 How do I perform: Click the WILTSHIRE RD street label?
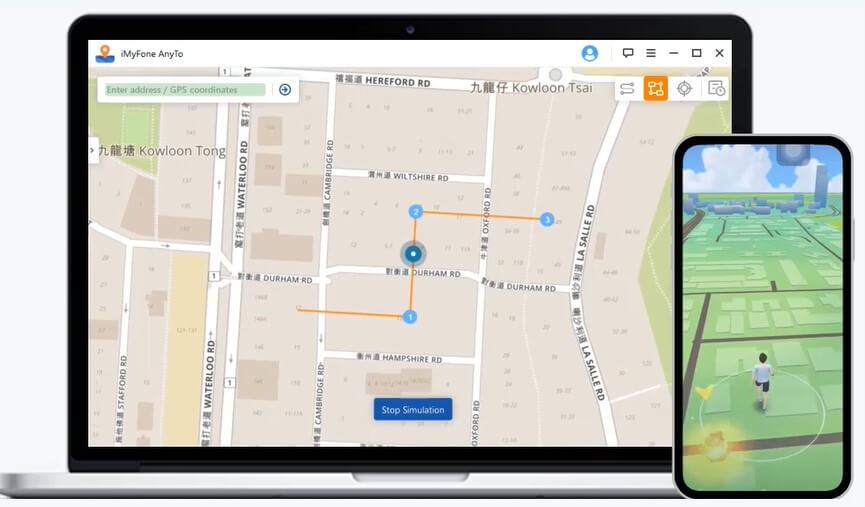click(408, 177)
